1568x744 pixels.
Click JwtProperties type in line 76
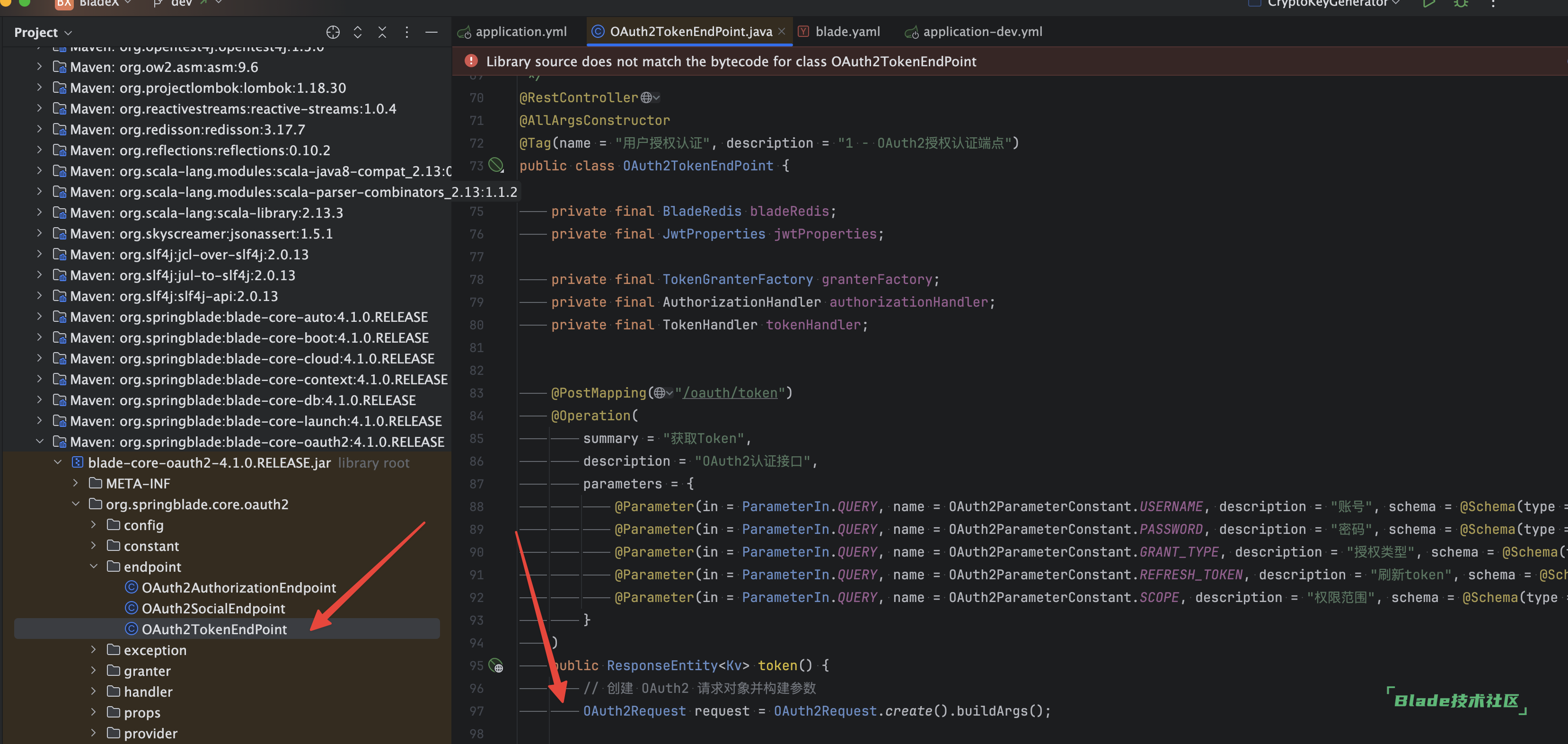(714, 234)
